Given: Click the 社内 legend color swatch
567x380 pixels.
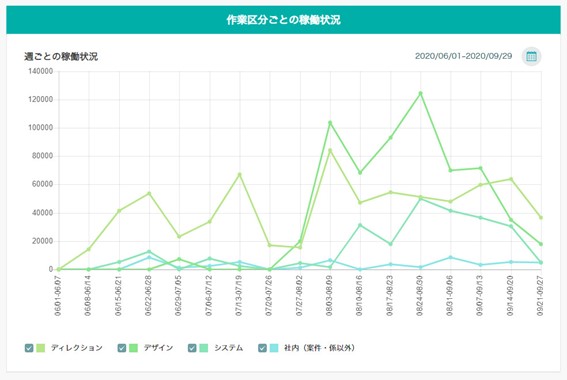Looking at the screenshot, I should pos(274,348).
